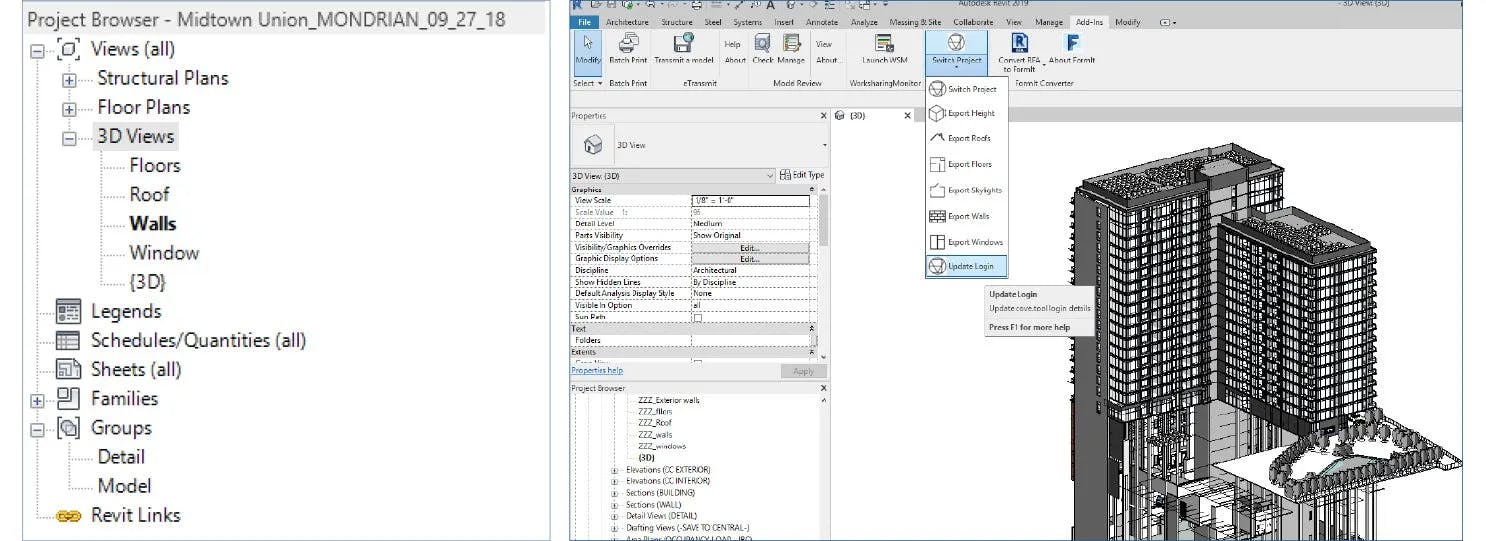Click the View Scale value field

point(750,201)
